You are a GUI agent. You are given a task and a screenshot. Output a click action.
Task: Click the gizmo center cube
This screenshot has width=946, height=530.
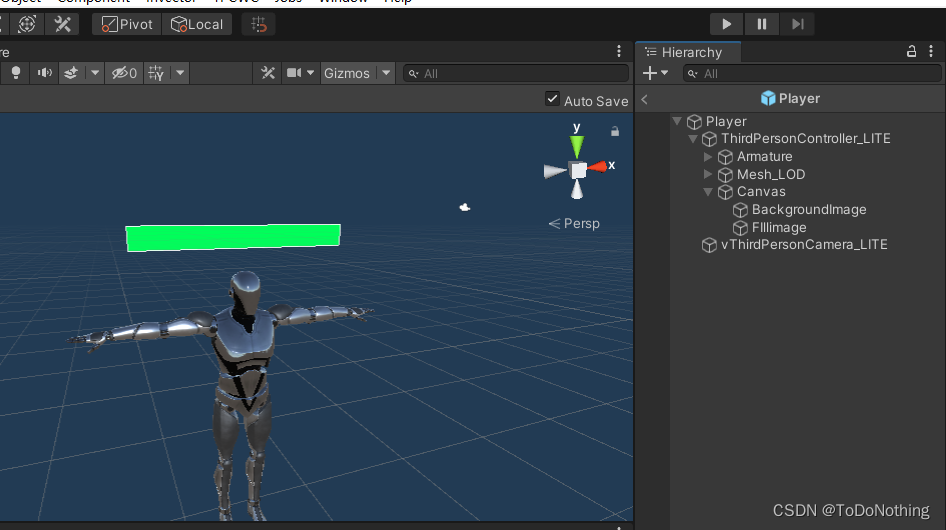578,170
